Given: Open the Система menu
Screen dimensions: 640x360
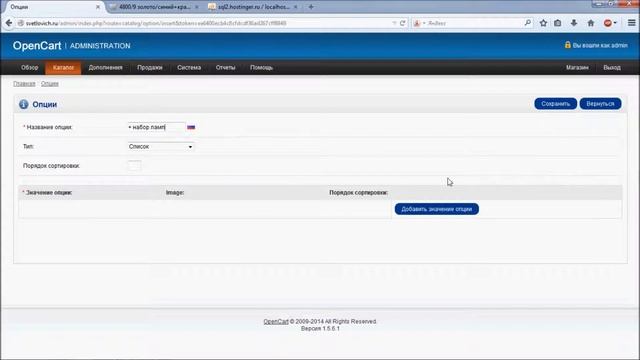Looking at the screenshot, I should tap(189, 67).
